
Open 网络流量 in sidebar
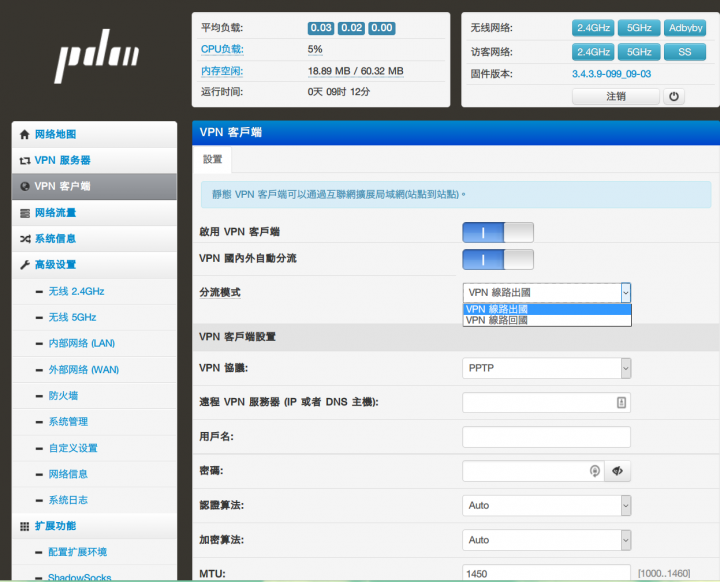pyautogui.click(x=94, y=213)
